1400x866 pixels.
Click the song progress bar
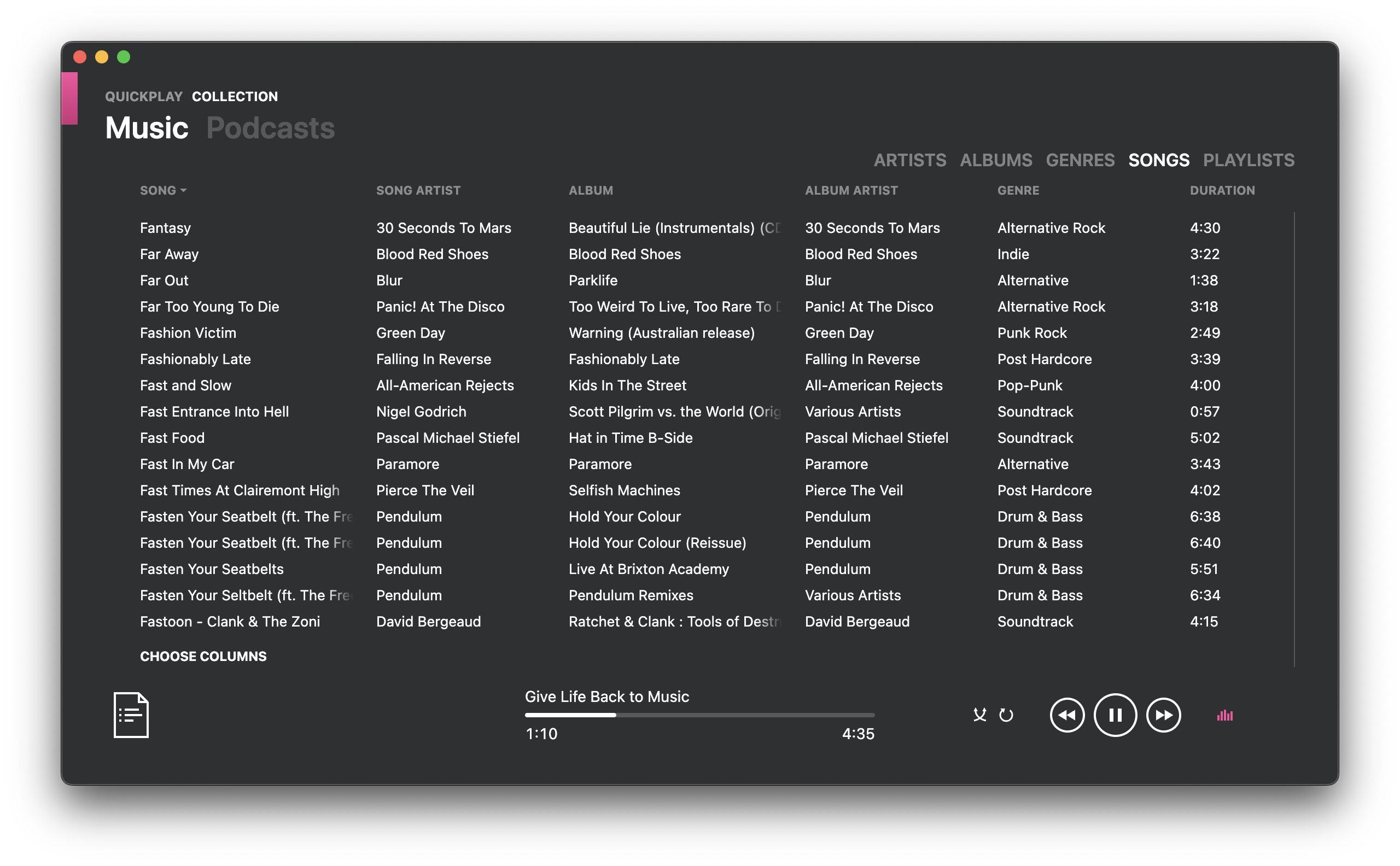699,715
